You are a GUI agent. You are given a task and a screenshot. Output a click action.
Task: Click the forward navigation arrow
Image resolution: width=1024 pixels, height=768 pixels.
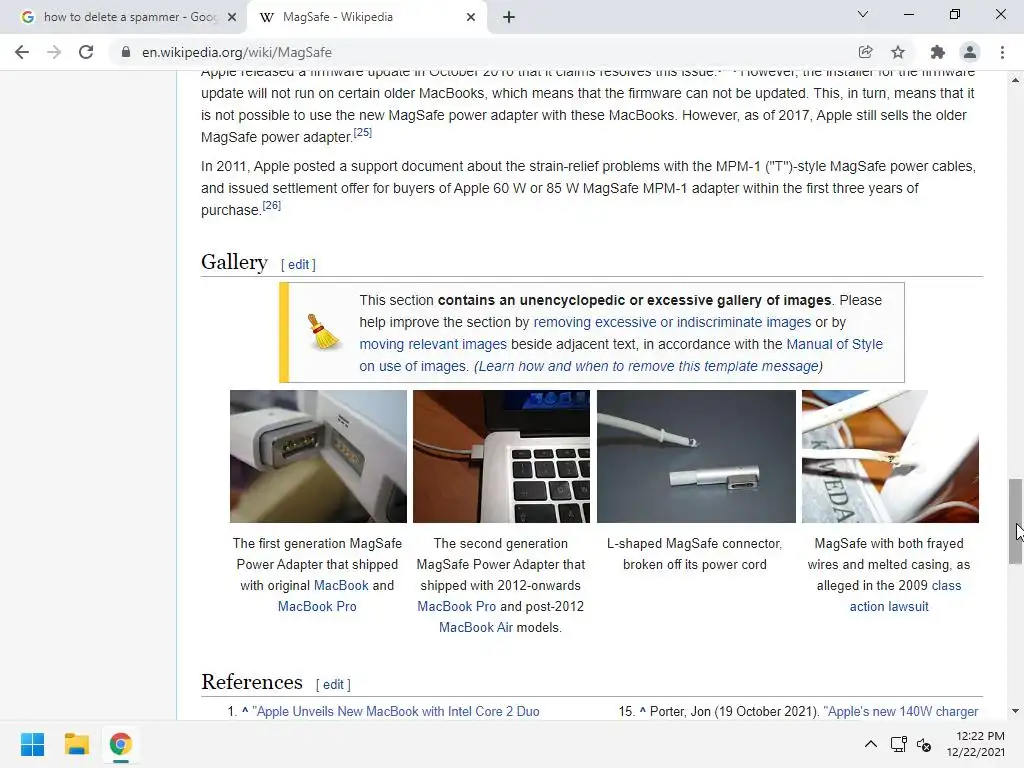(54, 52)
